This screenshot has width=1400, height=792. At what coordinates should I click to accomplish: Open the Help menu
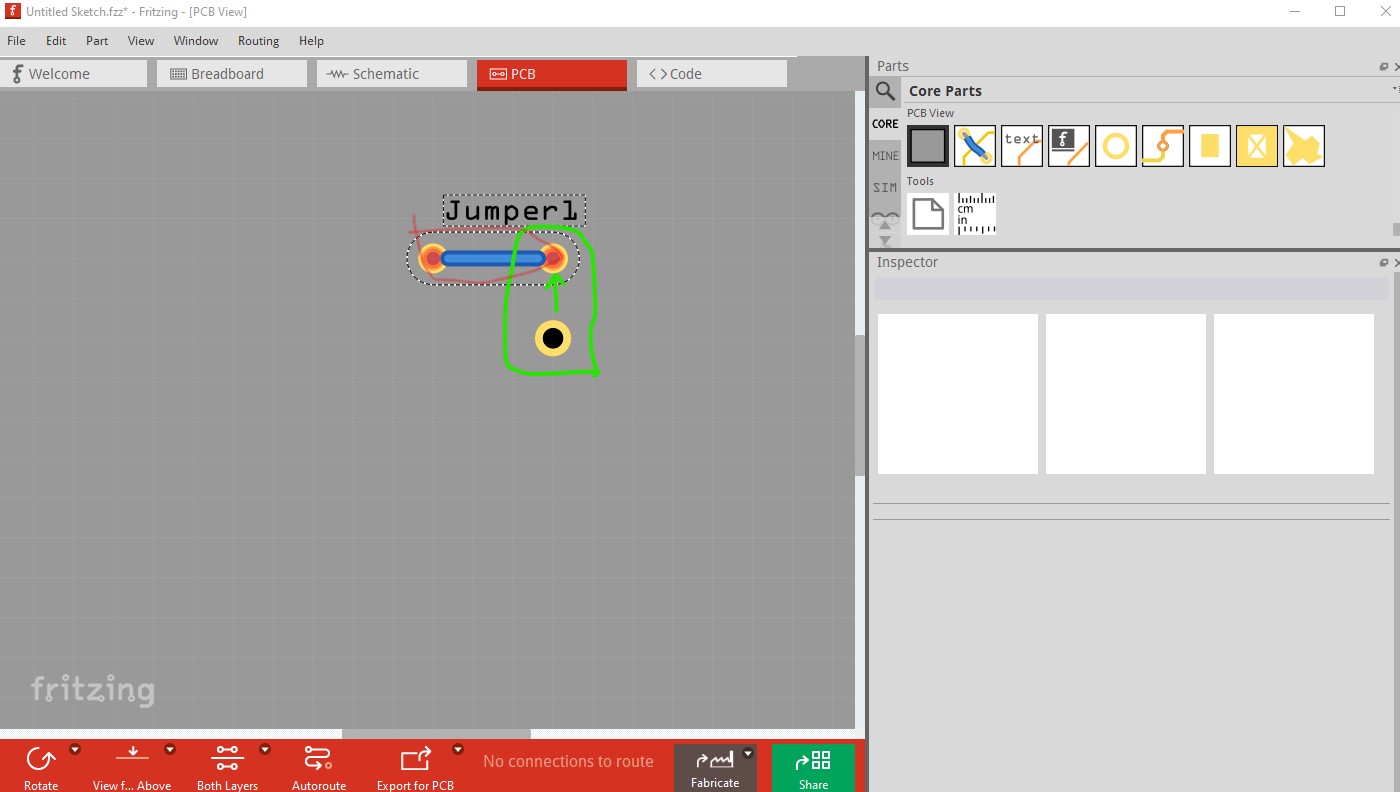pos(311,41)
